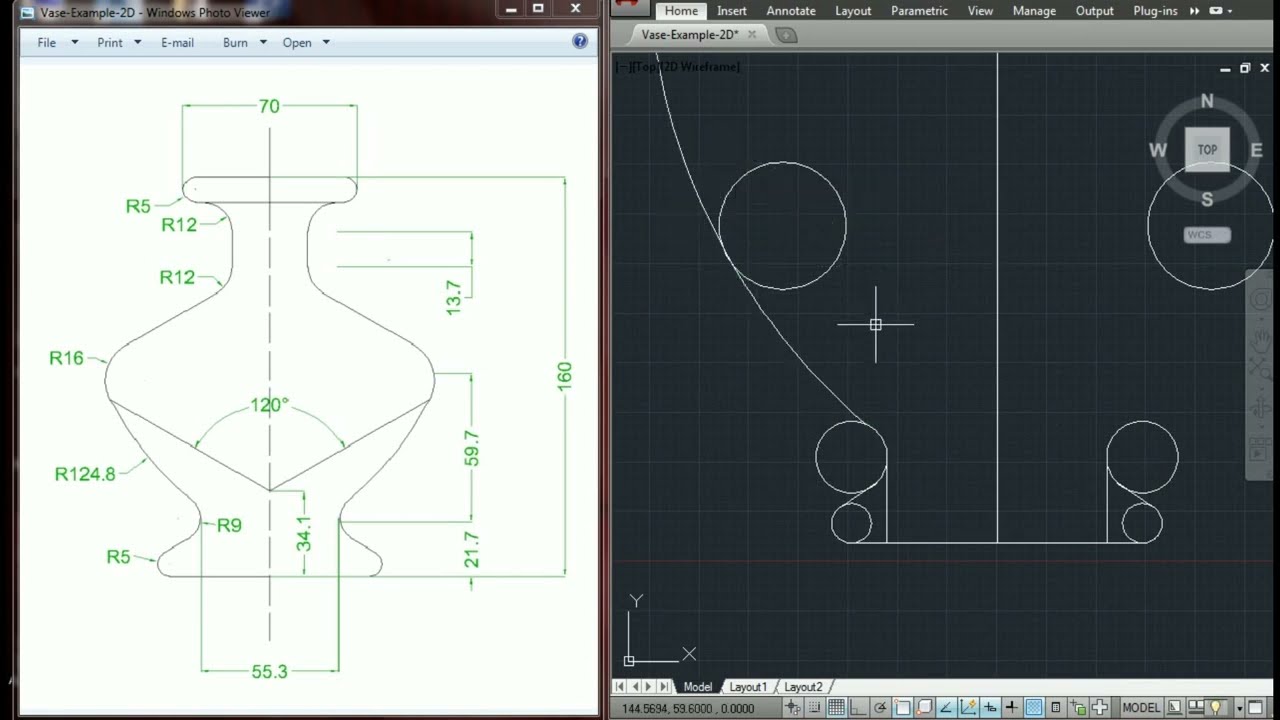Image resolution: width=1280 pixels, height=720 pixels.
Task: Click Quick Properties icon in status bar
Action: [1055, 708]
